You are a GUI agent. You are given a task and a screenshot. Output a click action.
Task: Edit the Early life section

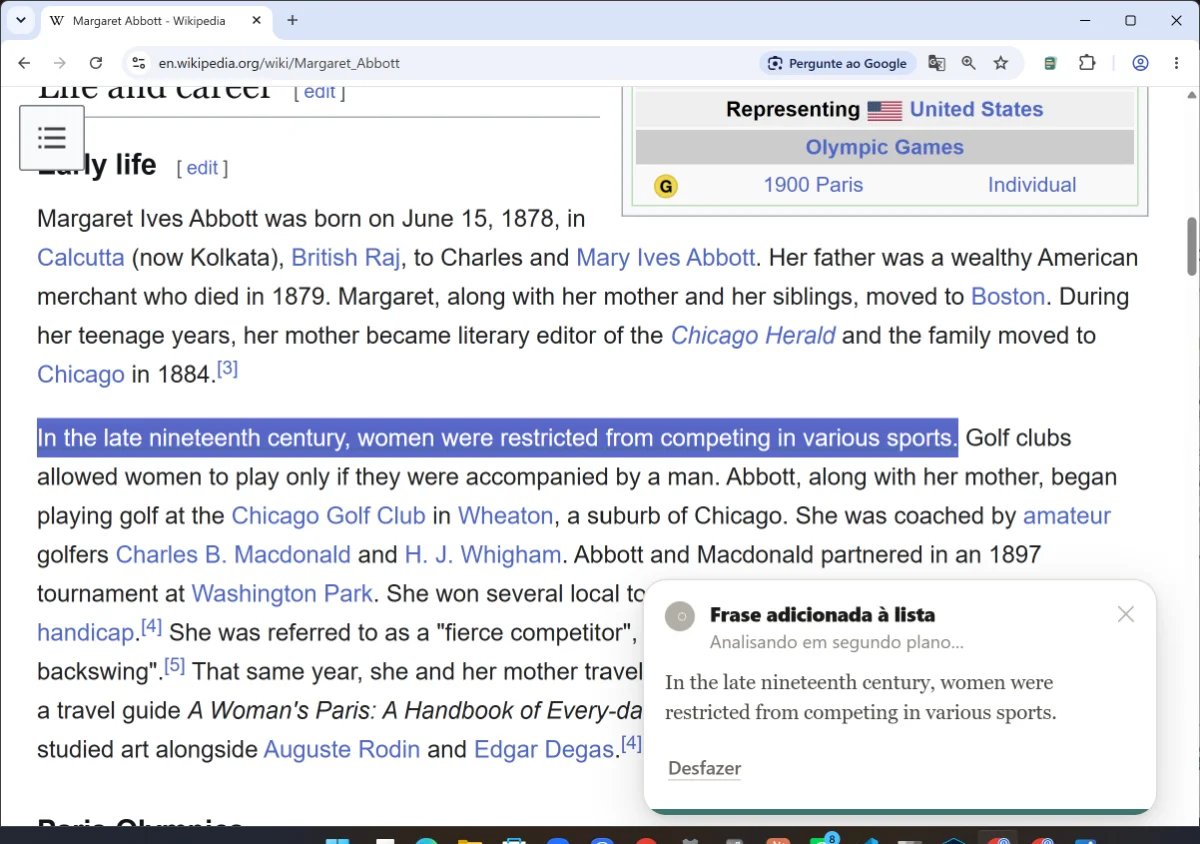(x=202, y=168)
